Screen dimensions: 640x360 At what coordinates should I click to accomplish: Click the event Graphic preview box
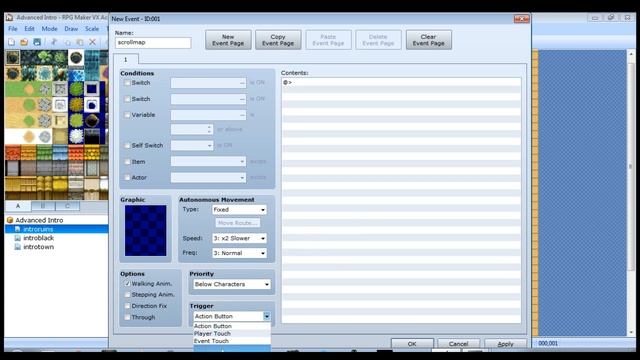click(x=145, y=231)
